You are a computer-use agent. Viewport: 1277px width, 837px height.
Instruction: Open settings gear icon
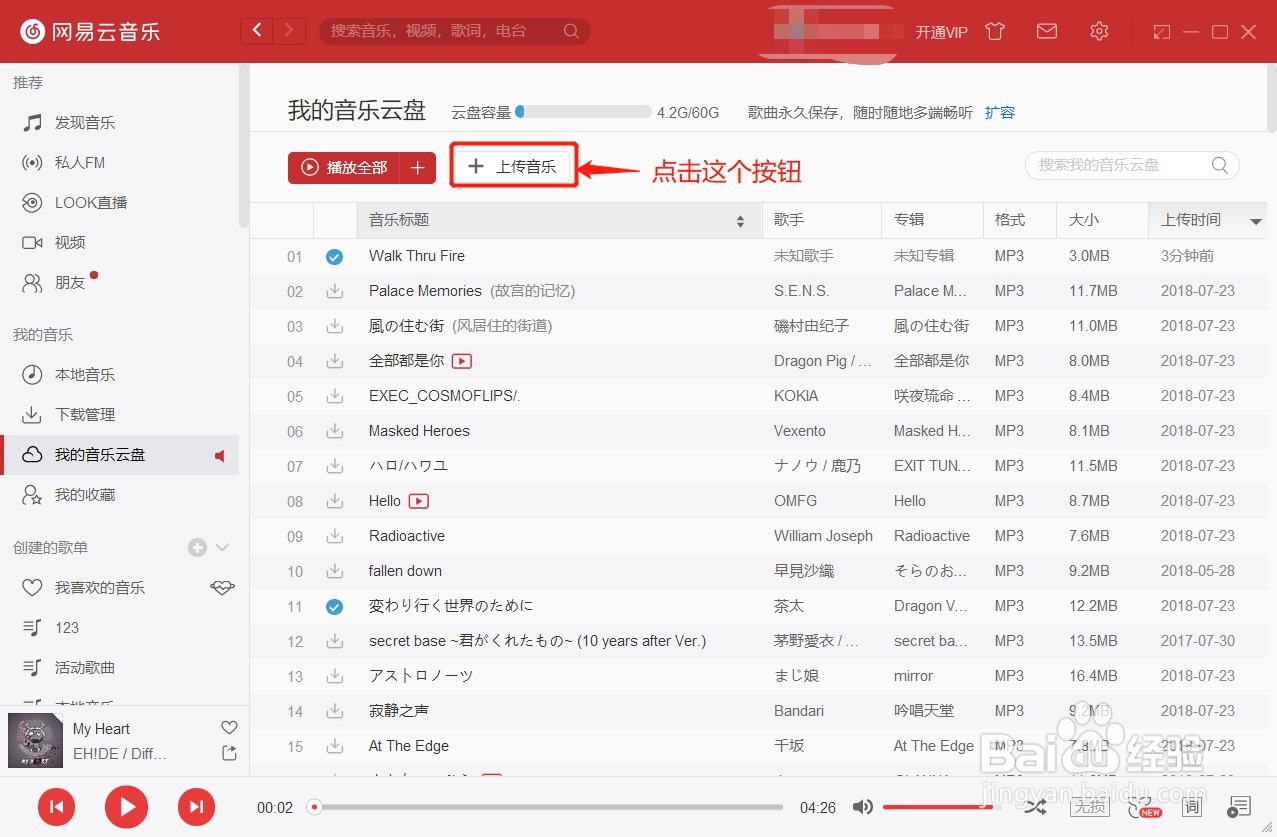(x=1099, y=31)
